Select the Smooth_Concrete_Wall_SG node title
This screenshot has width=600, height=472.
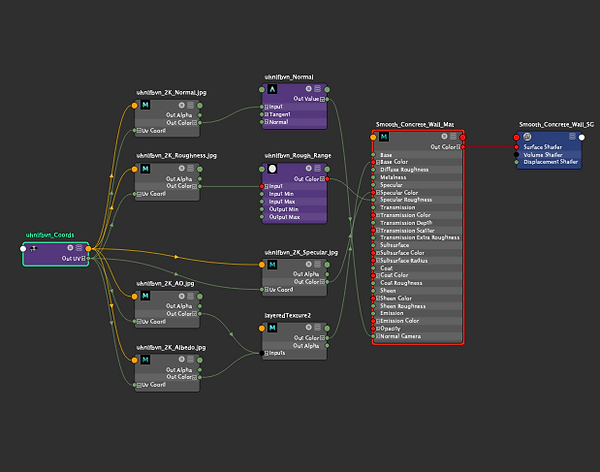[x=556, y=124]
